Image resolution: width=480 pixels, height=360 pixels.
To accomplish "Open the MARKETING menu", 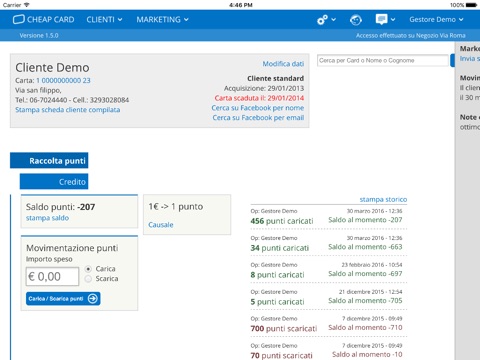I will point(162,20).
